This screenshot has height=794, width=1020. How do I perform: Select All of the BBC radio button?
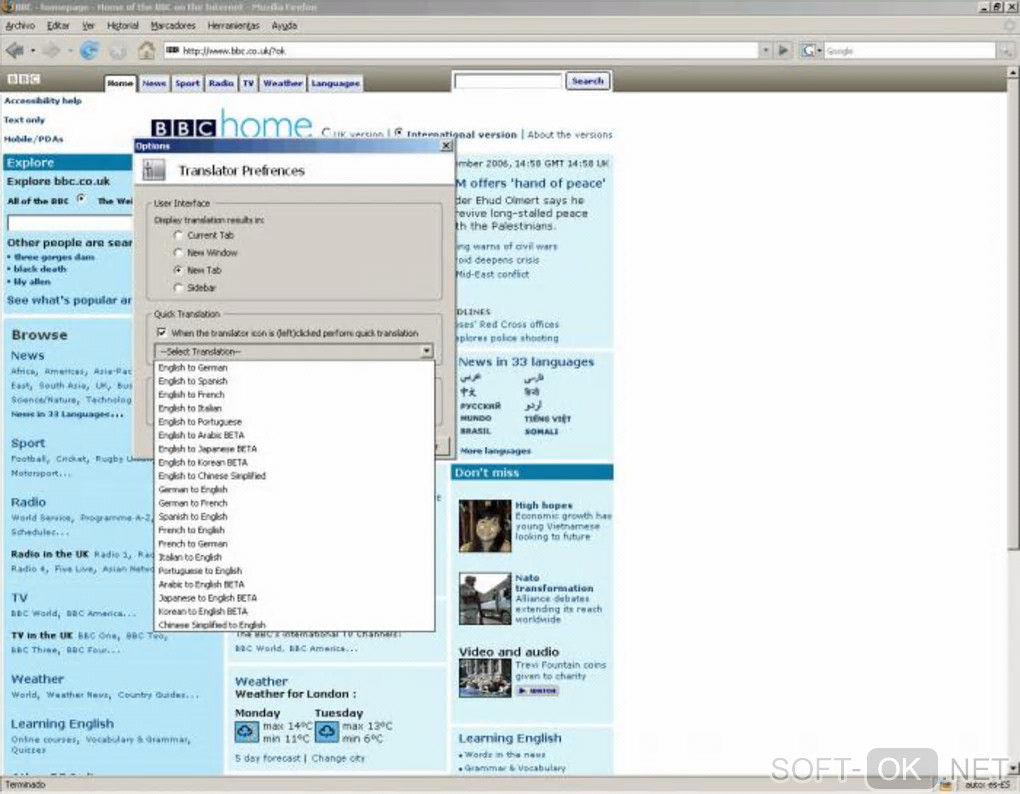click(81, 199)
